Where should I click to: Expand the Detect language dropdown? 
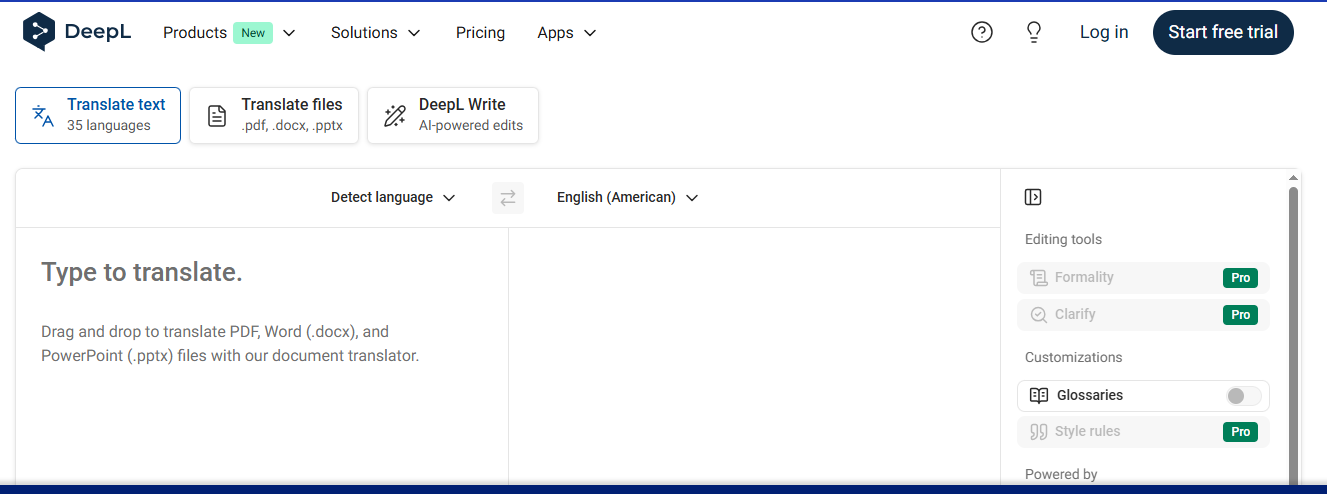[x=393, y=198]
